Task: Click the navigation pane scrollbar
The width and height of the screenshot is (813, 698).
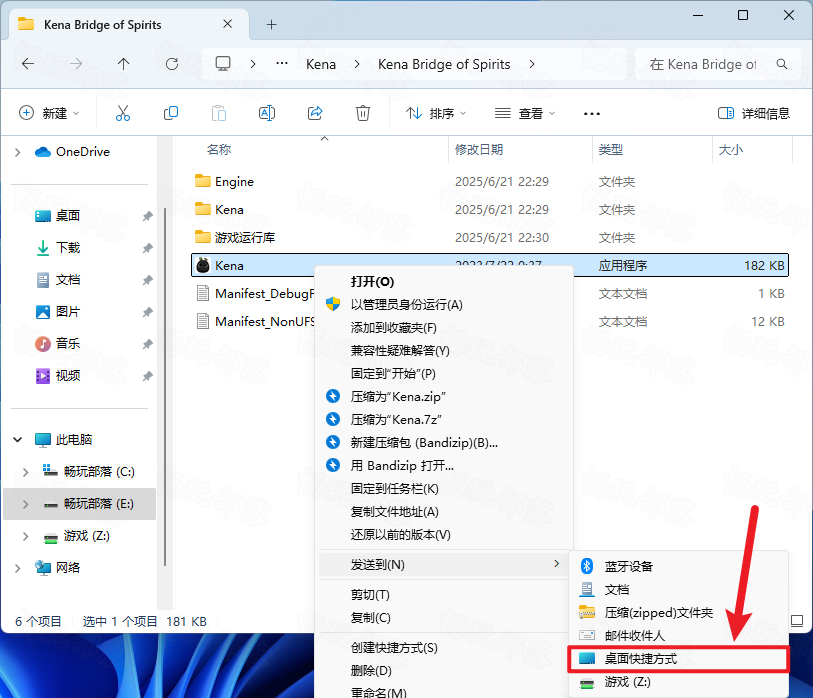Action: (x=165, y=386)
